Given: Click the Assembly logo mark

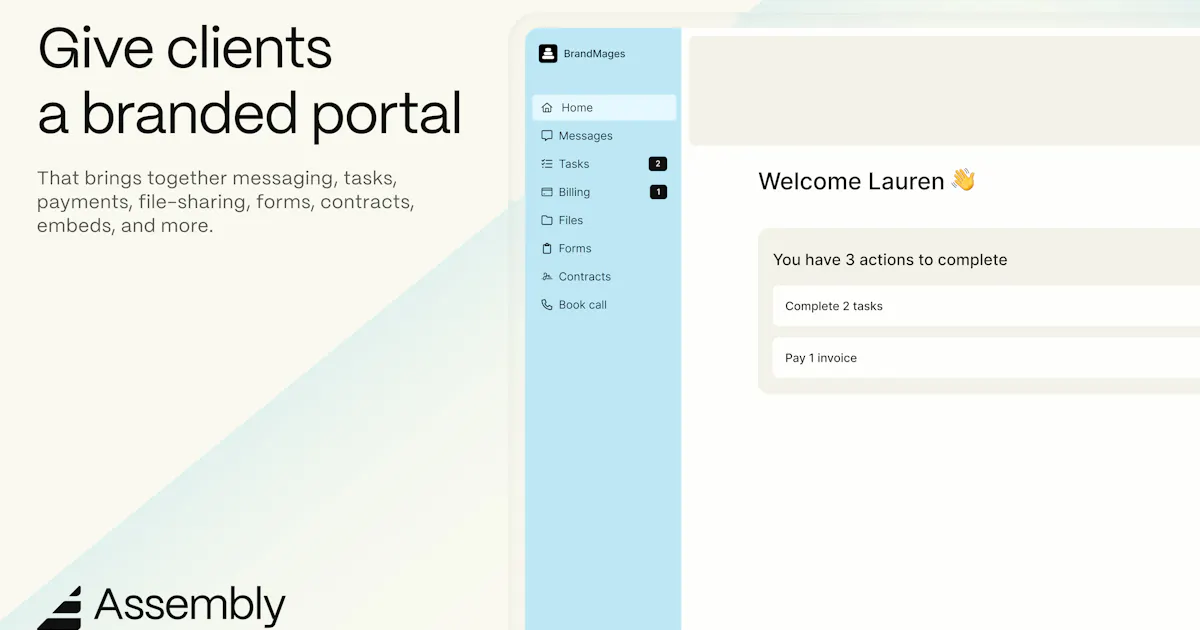Looking at the screenshot, I should [x=60, y=608].
